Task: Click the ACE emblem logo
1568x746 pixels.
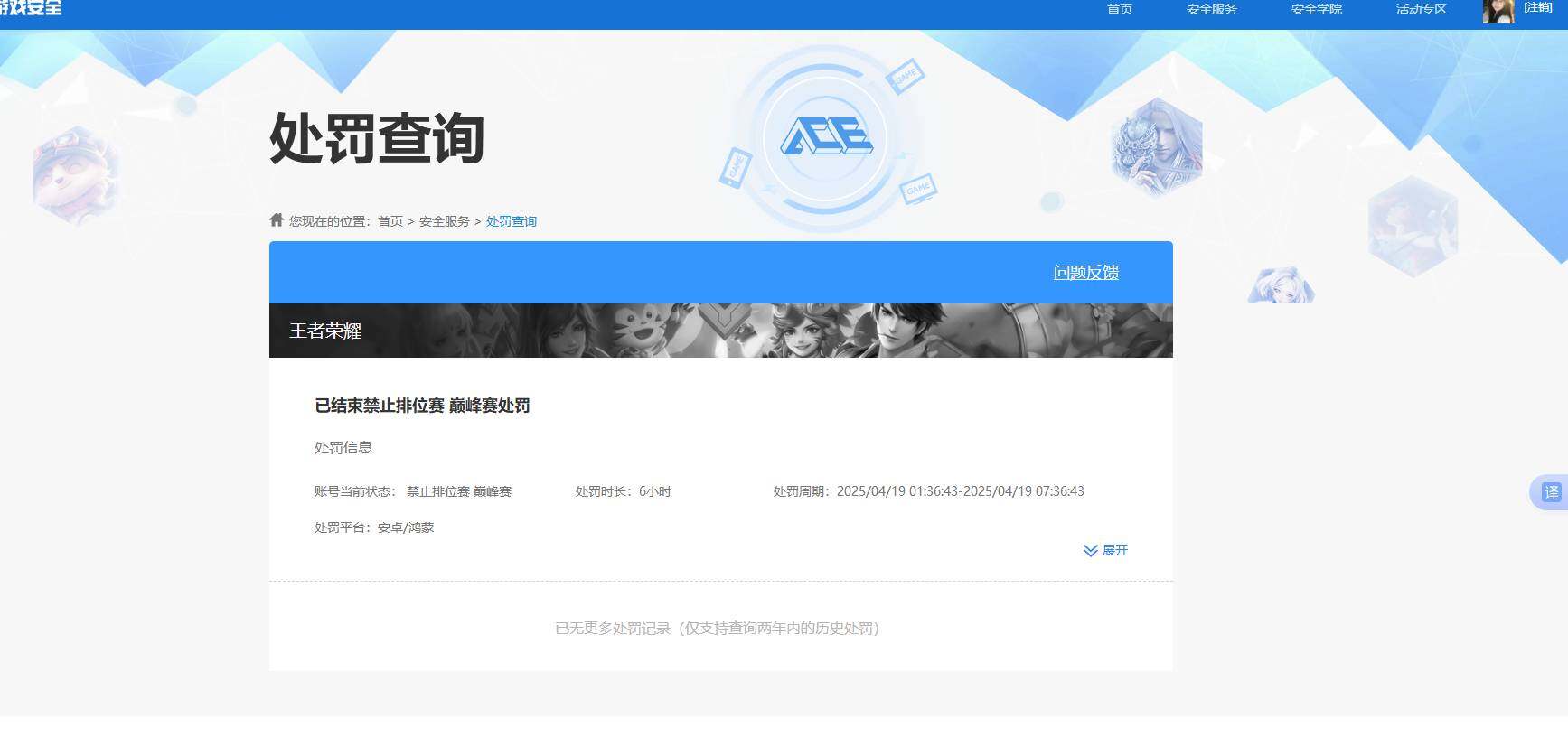Action: point(827,138)
